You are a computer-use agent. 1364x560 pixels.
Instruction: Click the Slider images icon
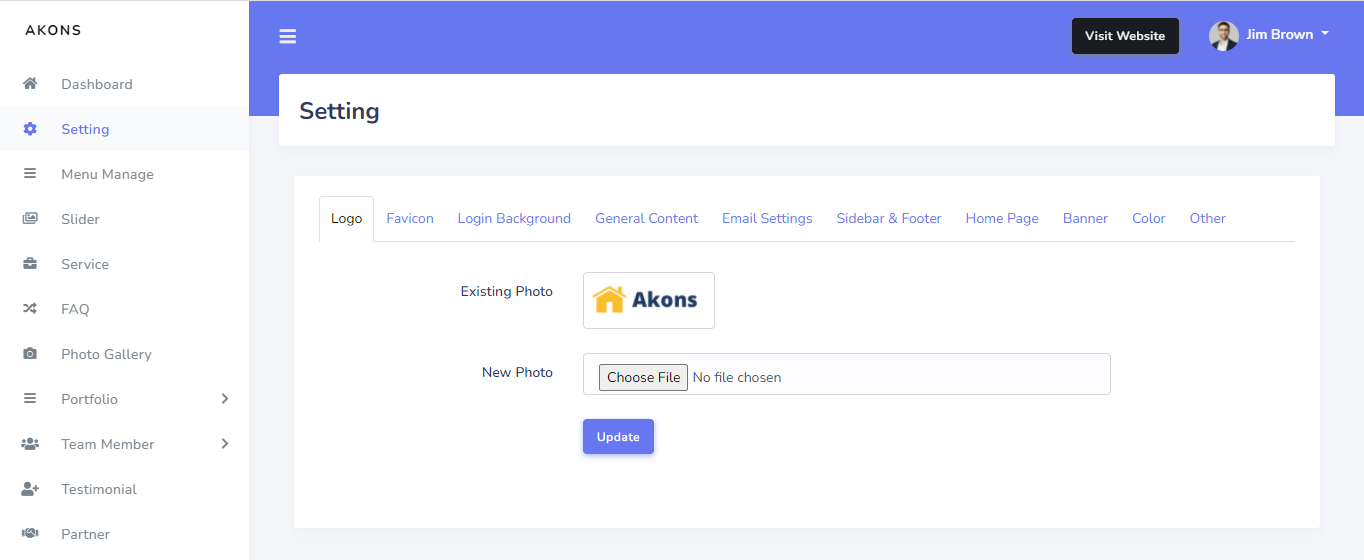click(x=30, y=219)
